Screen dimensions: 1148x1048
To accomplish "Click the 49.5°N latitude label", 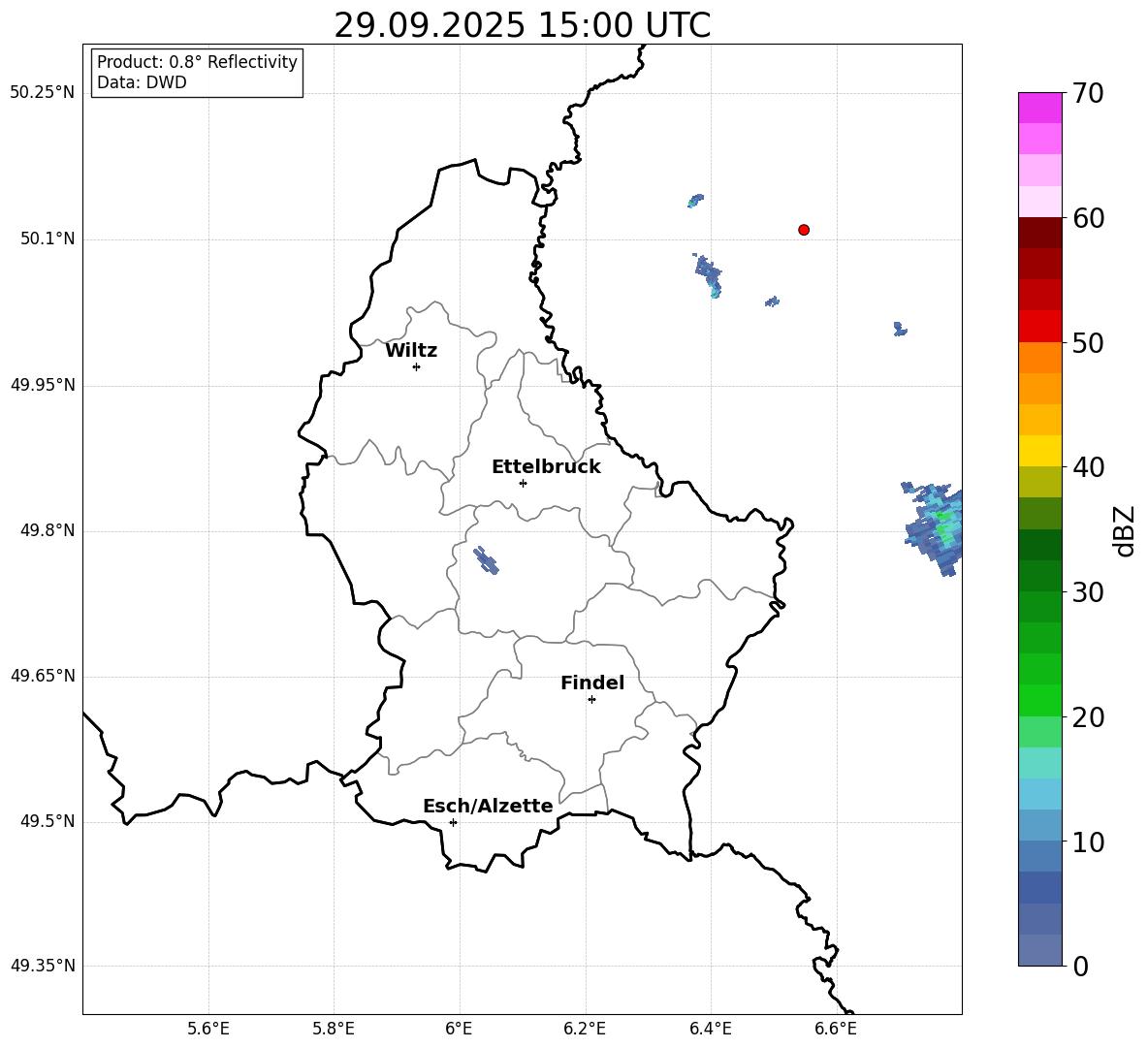I will click(x=48, y=821).
